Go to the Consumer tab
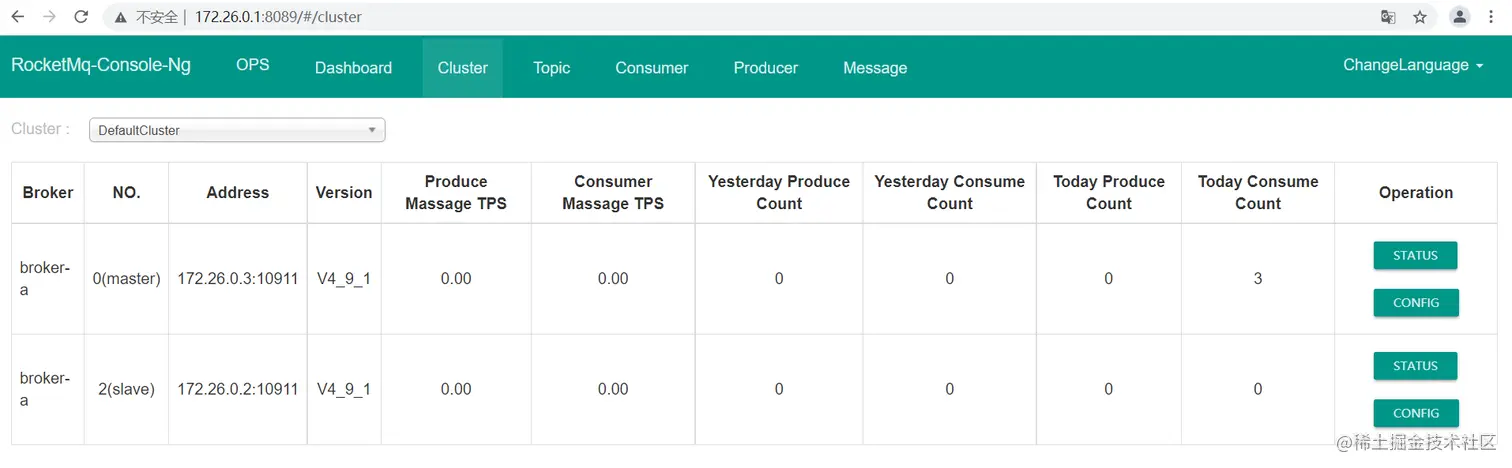This screenshot has width=1512, height=468. tap(651, 68)
